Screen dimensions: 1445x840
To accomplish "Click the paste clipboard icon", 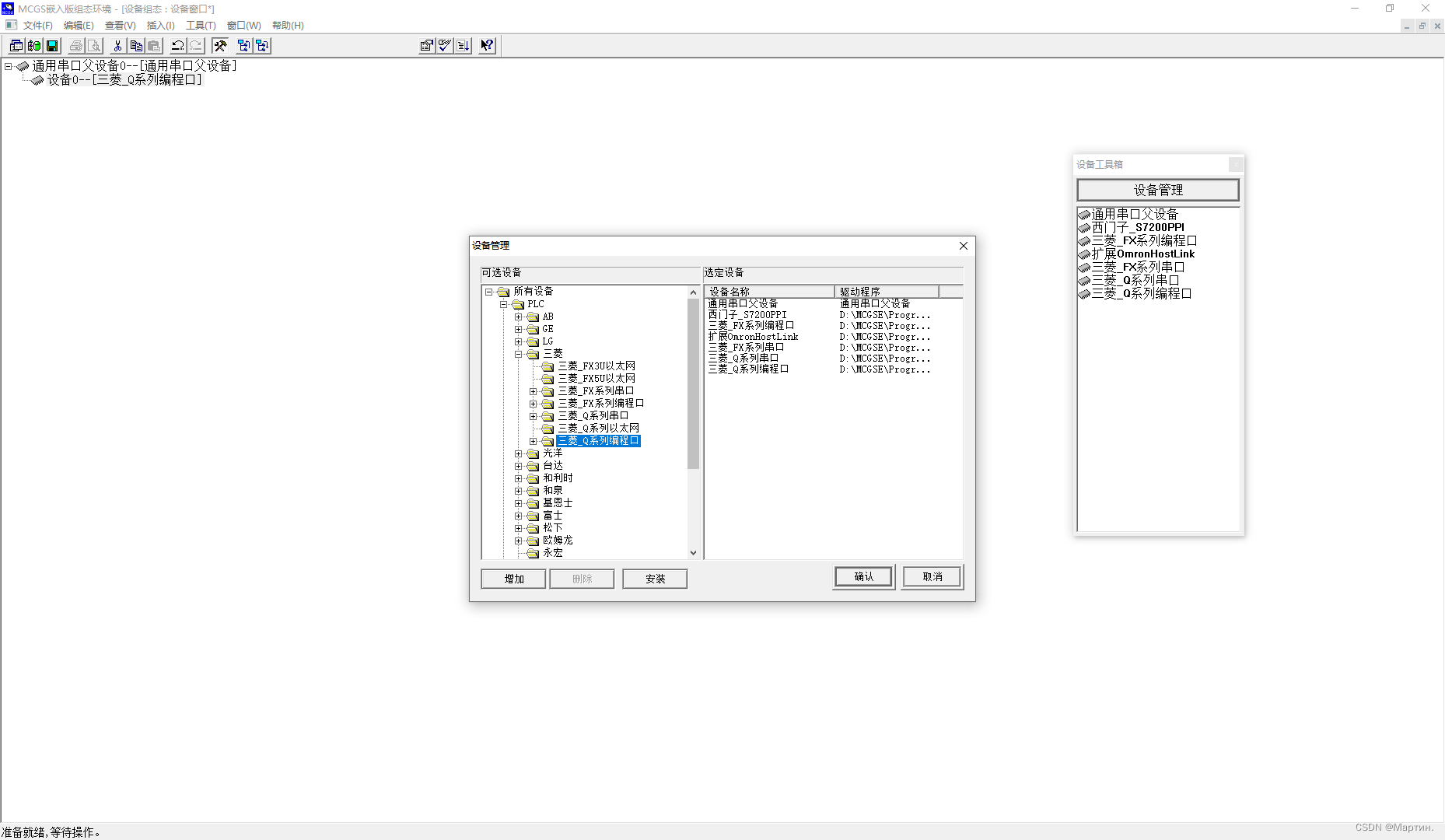I will coord(154,46).
